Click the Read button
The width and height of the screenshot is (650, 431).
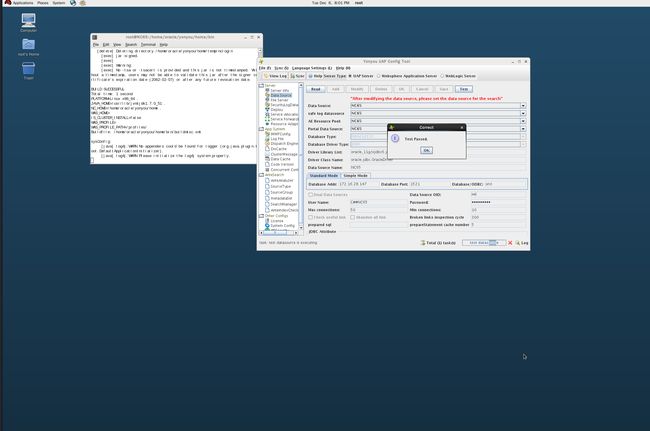[x=315, y=89]
